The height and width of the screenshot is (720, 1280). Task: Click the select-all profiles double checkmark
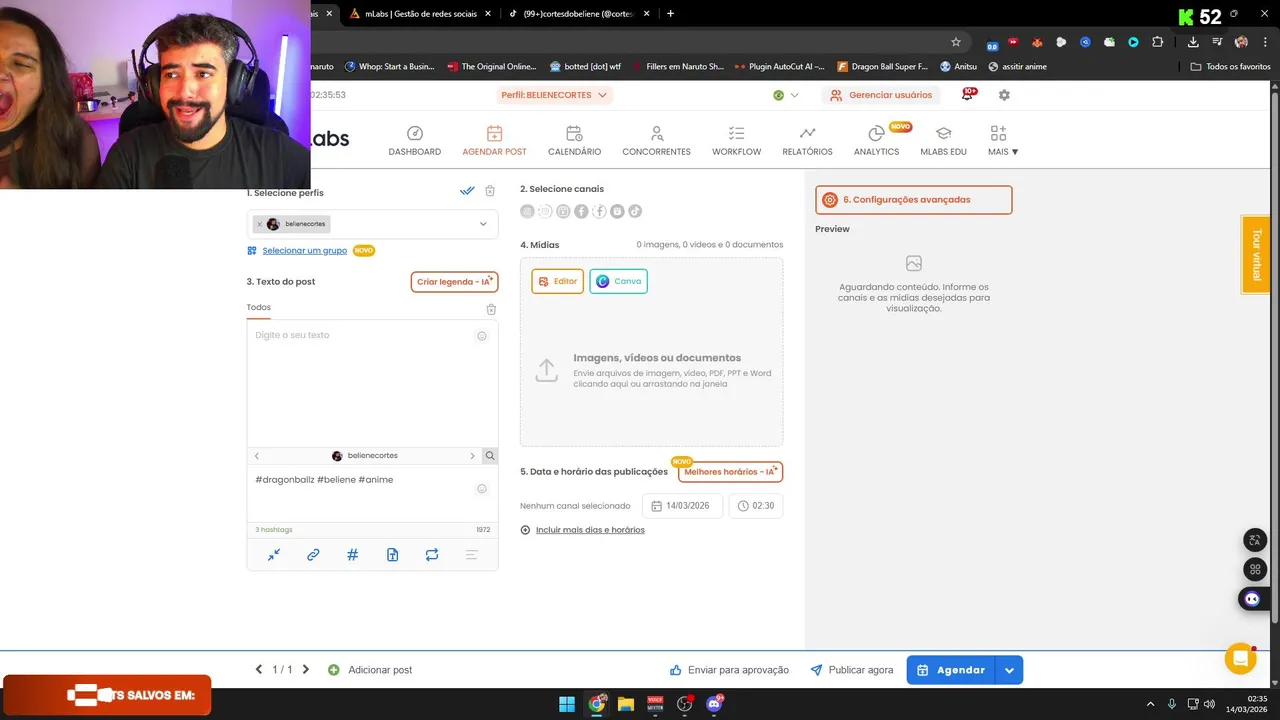[467, 191]
